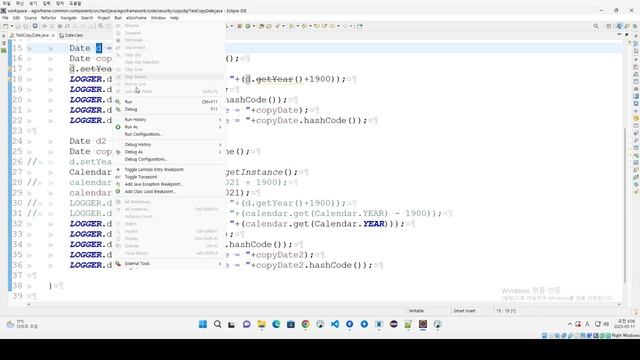This screenshot has height=360, width=640.
Task: Open the Edit menu
Action: [16, 18]
